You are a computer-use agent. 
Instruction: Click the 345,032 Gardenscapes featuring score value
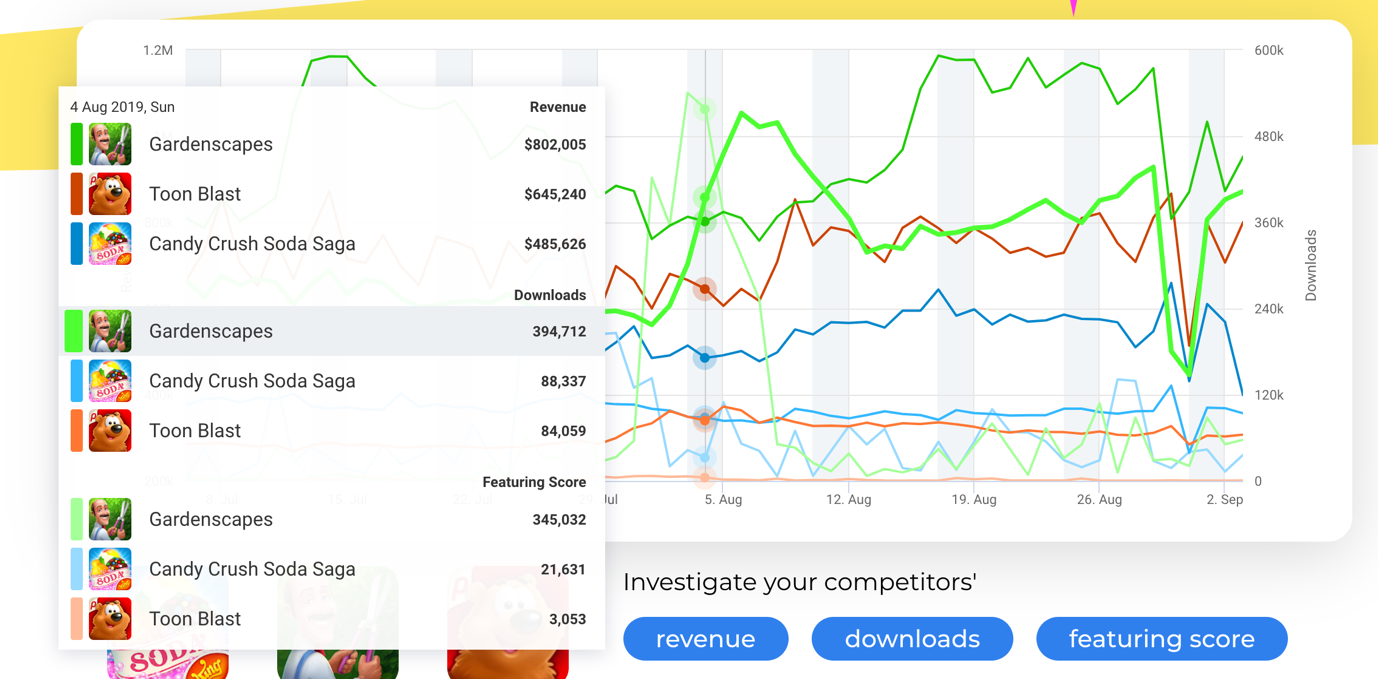coord(559,520)
